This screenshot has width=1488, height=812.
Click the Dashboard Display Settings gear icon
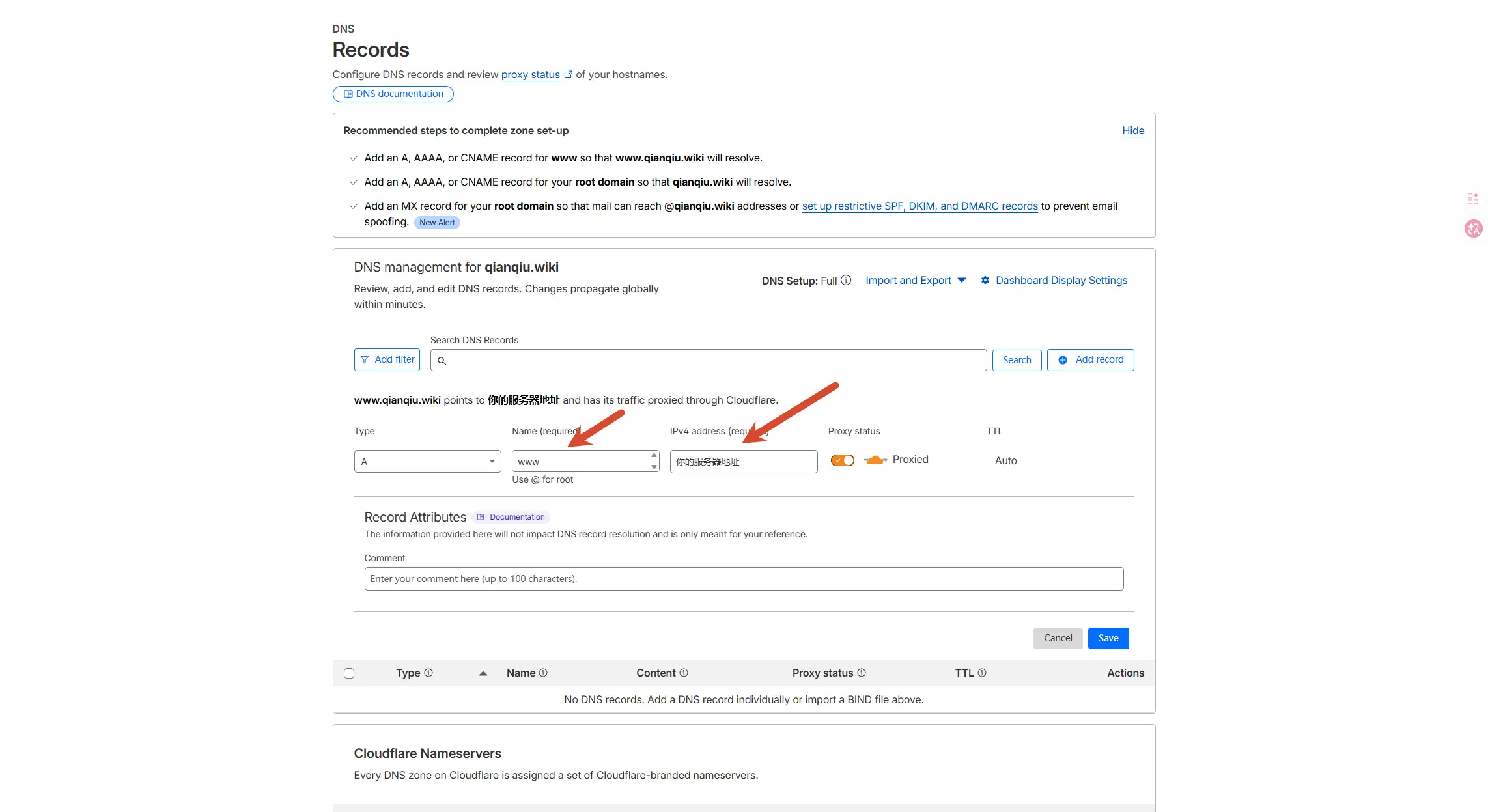tap(985, 280)
